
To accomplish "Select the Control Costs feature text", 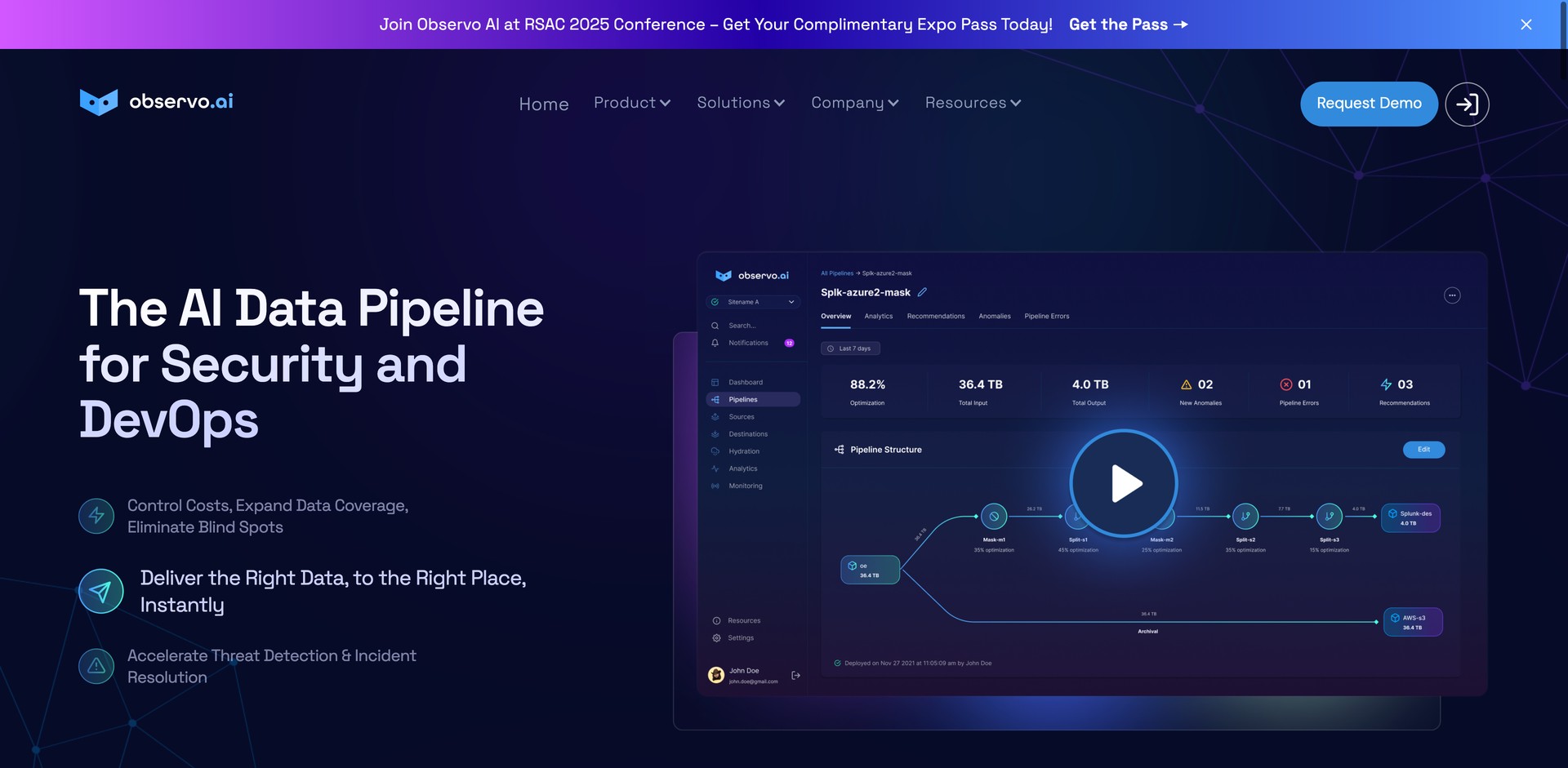I will click(268, 517).
